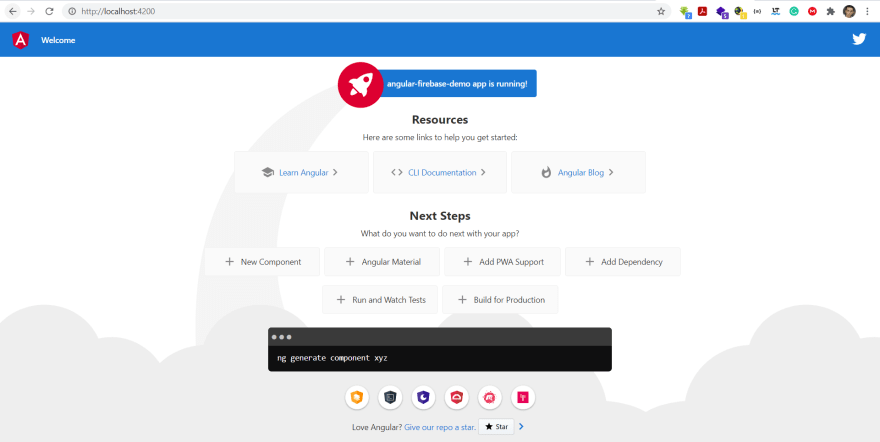The height and width of the screenshot is (442, 880).
Task: Open the pink spiky badge circle logo link
Action: 489,398
